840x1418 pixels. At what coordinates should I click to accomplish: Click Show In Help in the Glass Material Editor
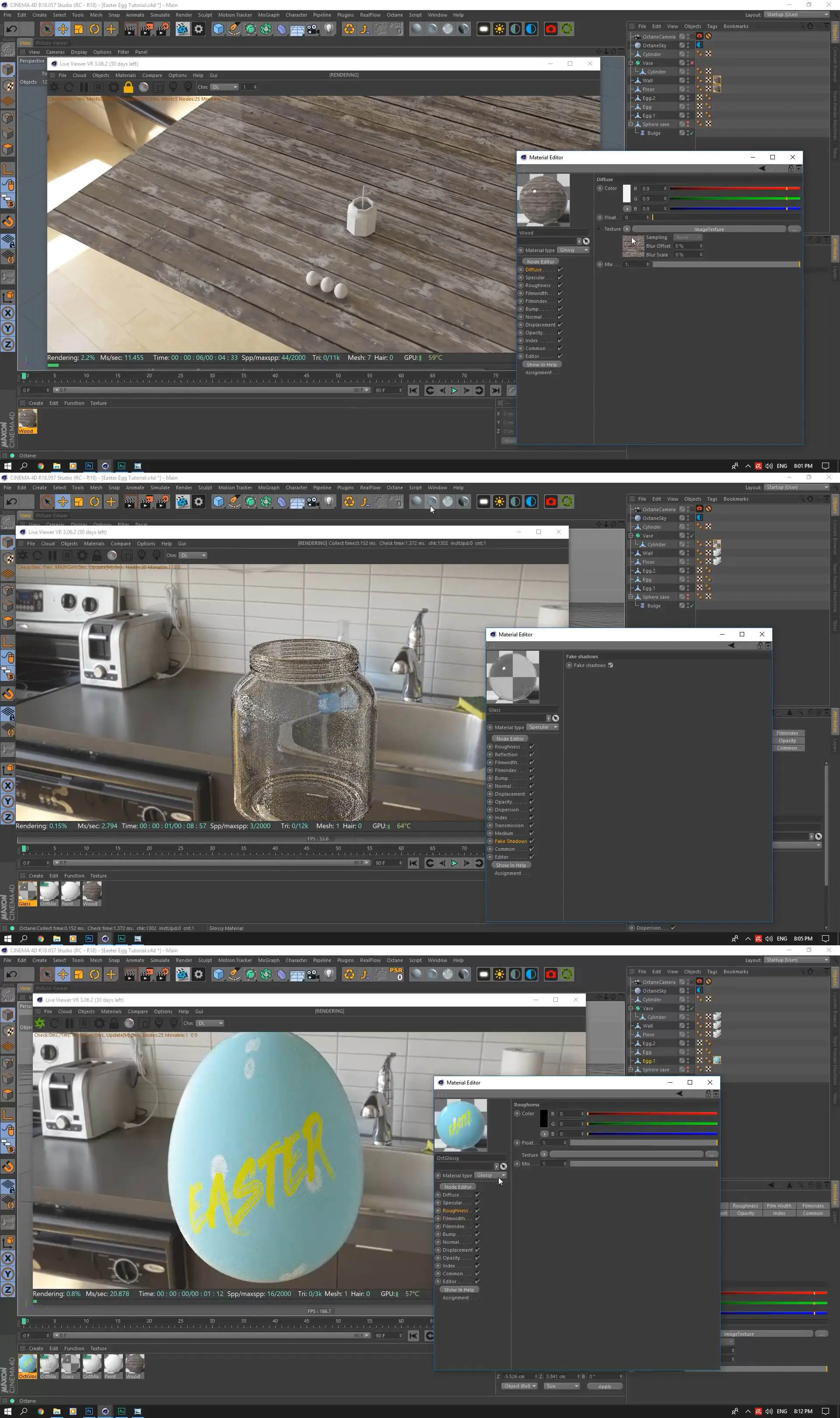511,865
